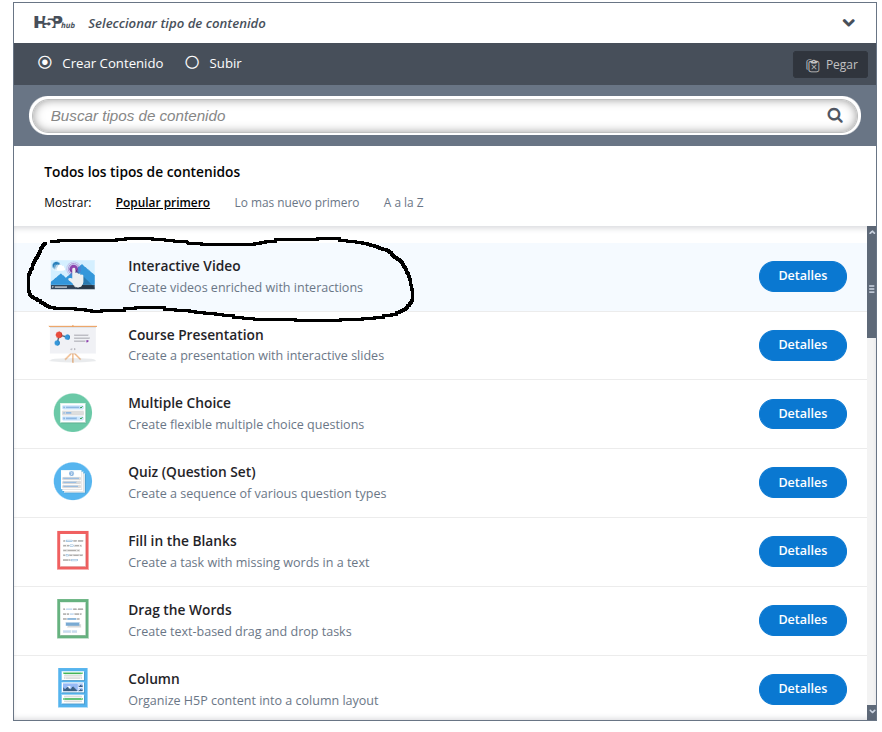The image size is (882, 732).
Task: Select the Subir radio button
Action: [x=192, y=62]
